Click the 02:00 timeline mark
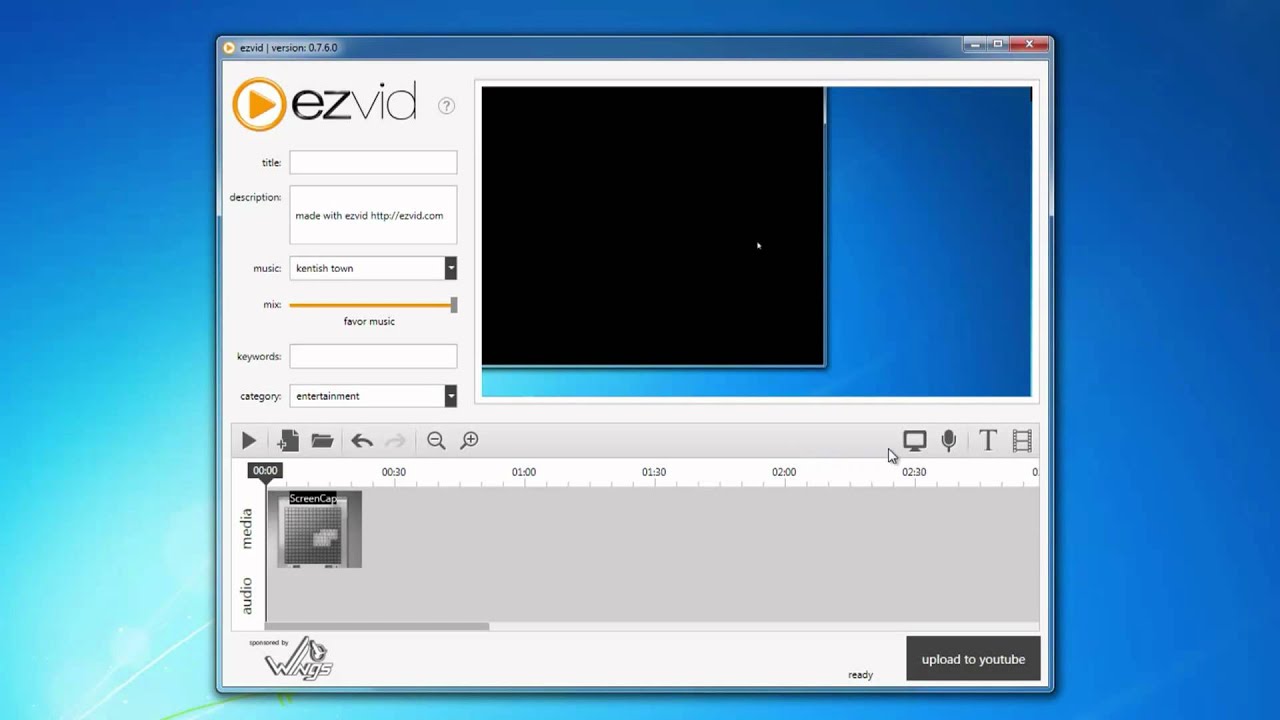 (784, 472)
